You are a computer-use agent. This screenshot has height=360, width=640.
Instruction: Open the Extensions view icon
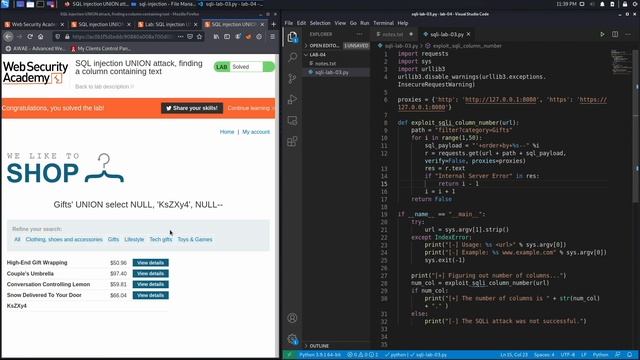292,142
